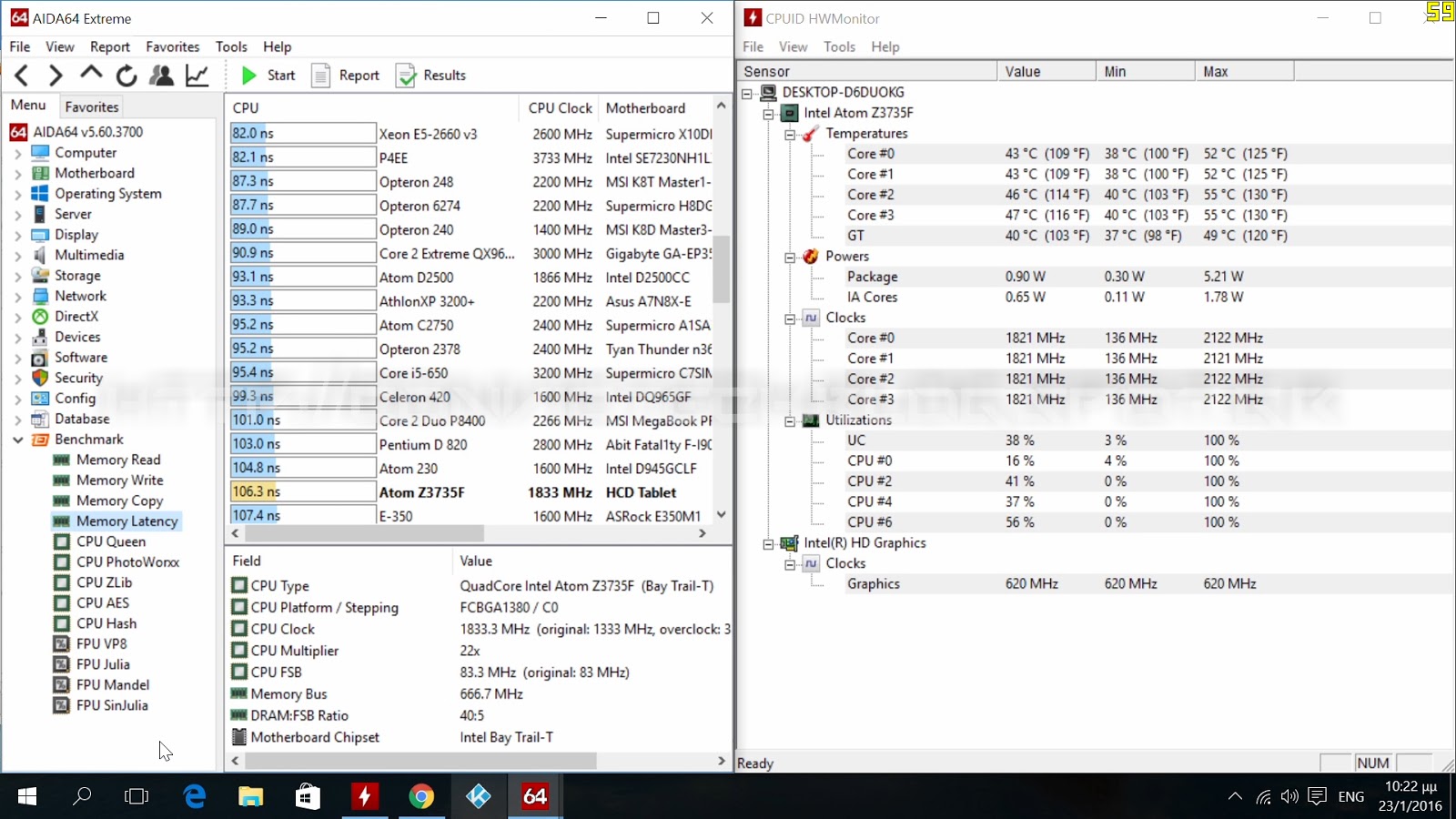The image size is (1456, 819).
Task: Collapse the Benchmark tree node
Action: (x=17, y=440)
